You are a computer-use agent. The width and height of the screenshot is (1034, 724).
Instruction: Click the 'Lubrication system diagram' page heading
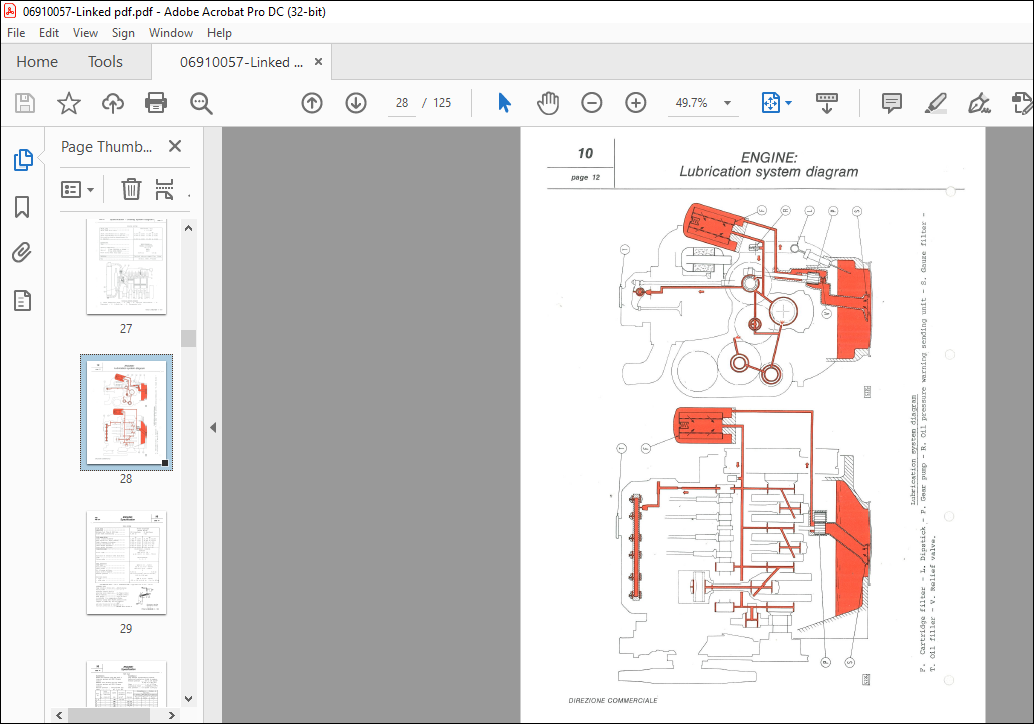pos(769,171)
